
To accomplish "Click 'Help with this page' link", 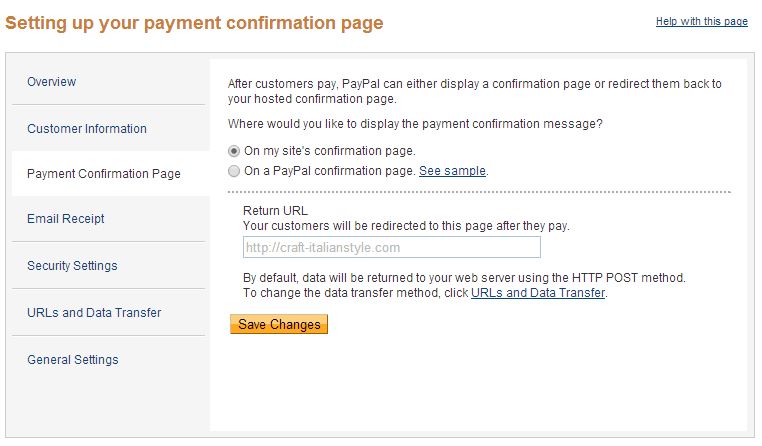I will (701, 22).
